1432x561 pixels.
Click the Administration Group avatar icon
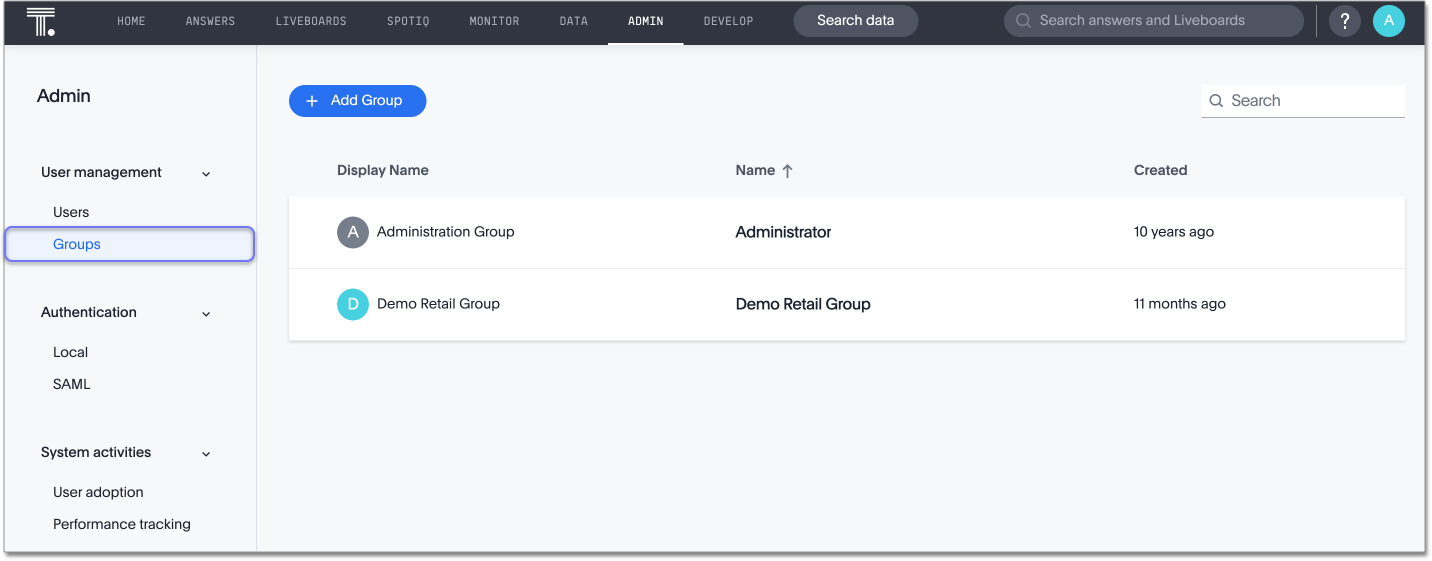pyautogui.click(x=353, y=232)
